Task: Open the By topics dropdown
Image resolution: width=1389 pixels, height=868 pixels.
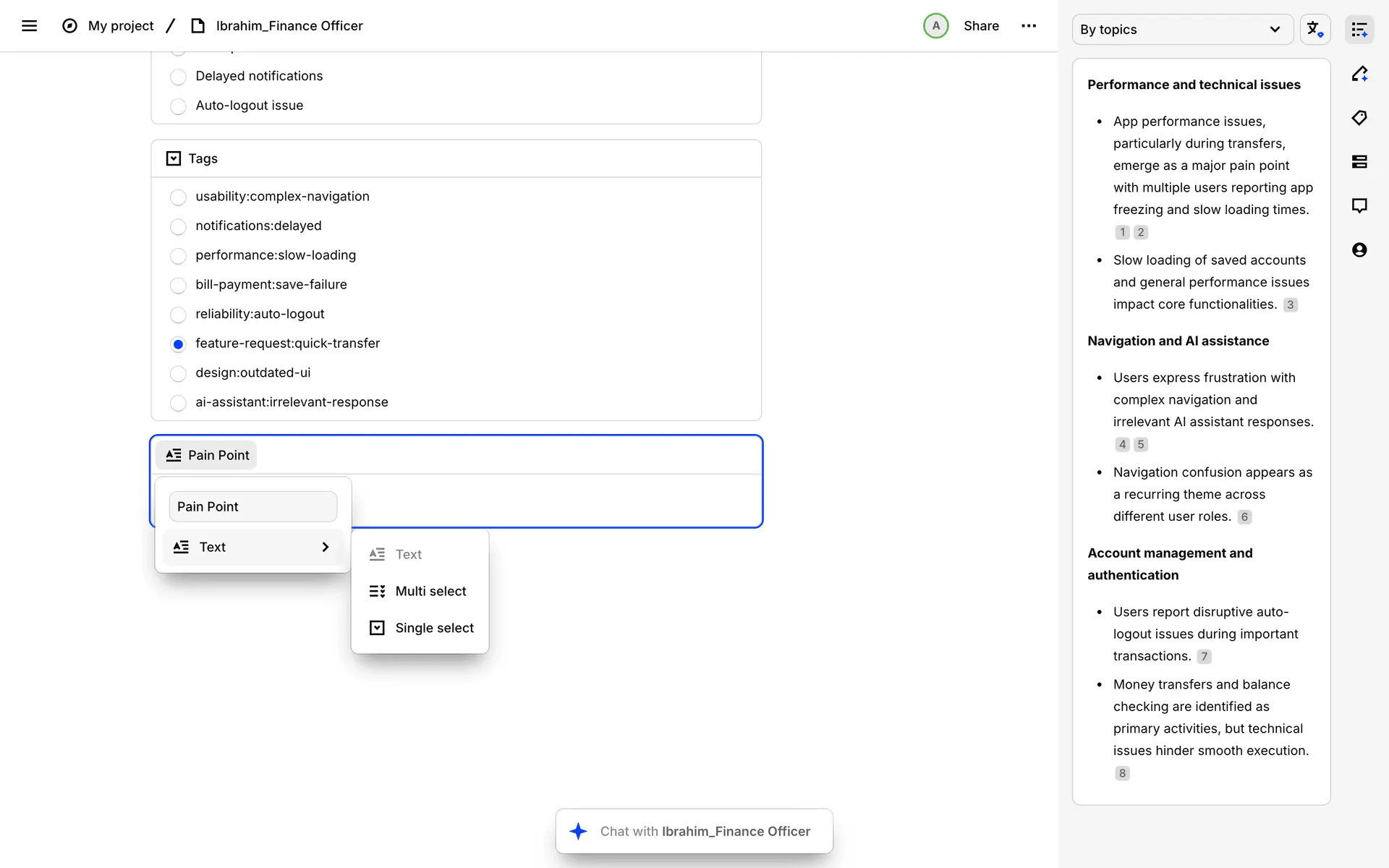Action: (x=1181, y=30)
